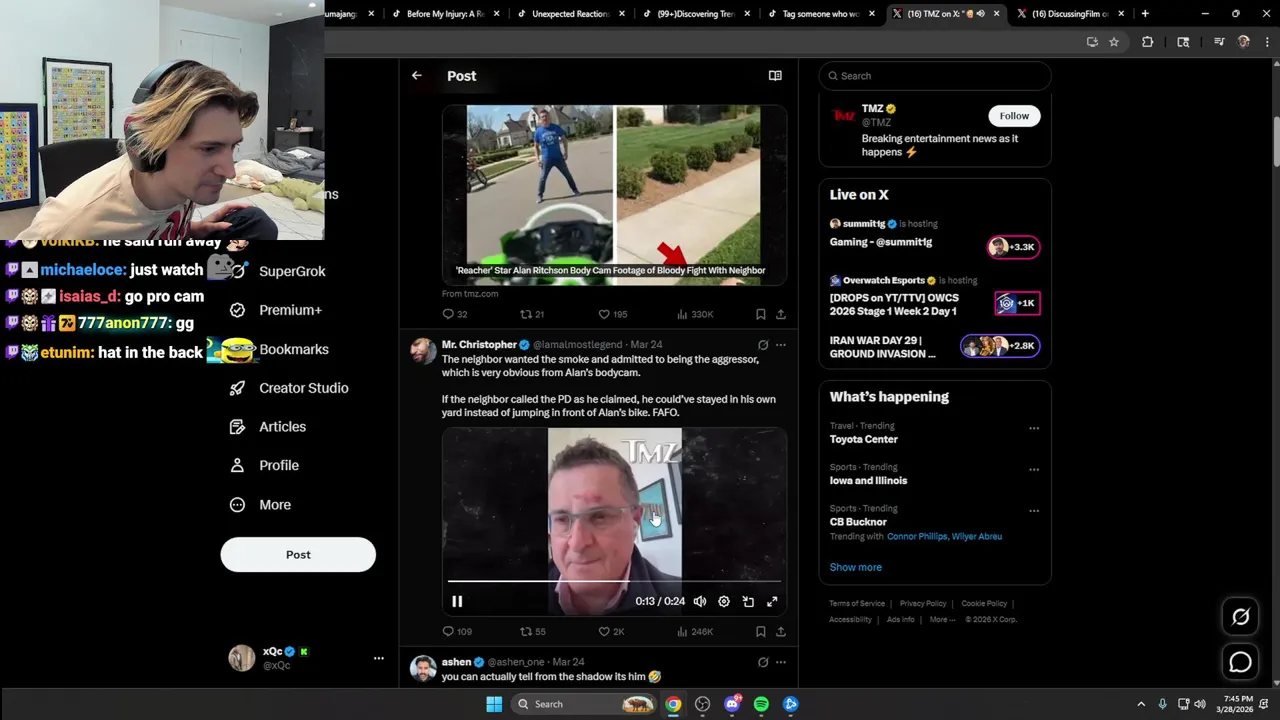Open Grok floating button
1280x720 pixels.
tap(1240, 617)
